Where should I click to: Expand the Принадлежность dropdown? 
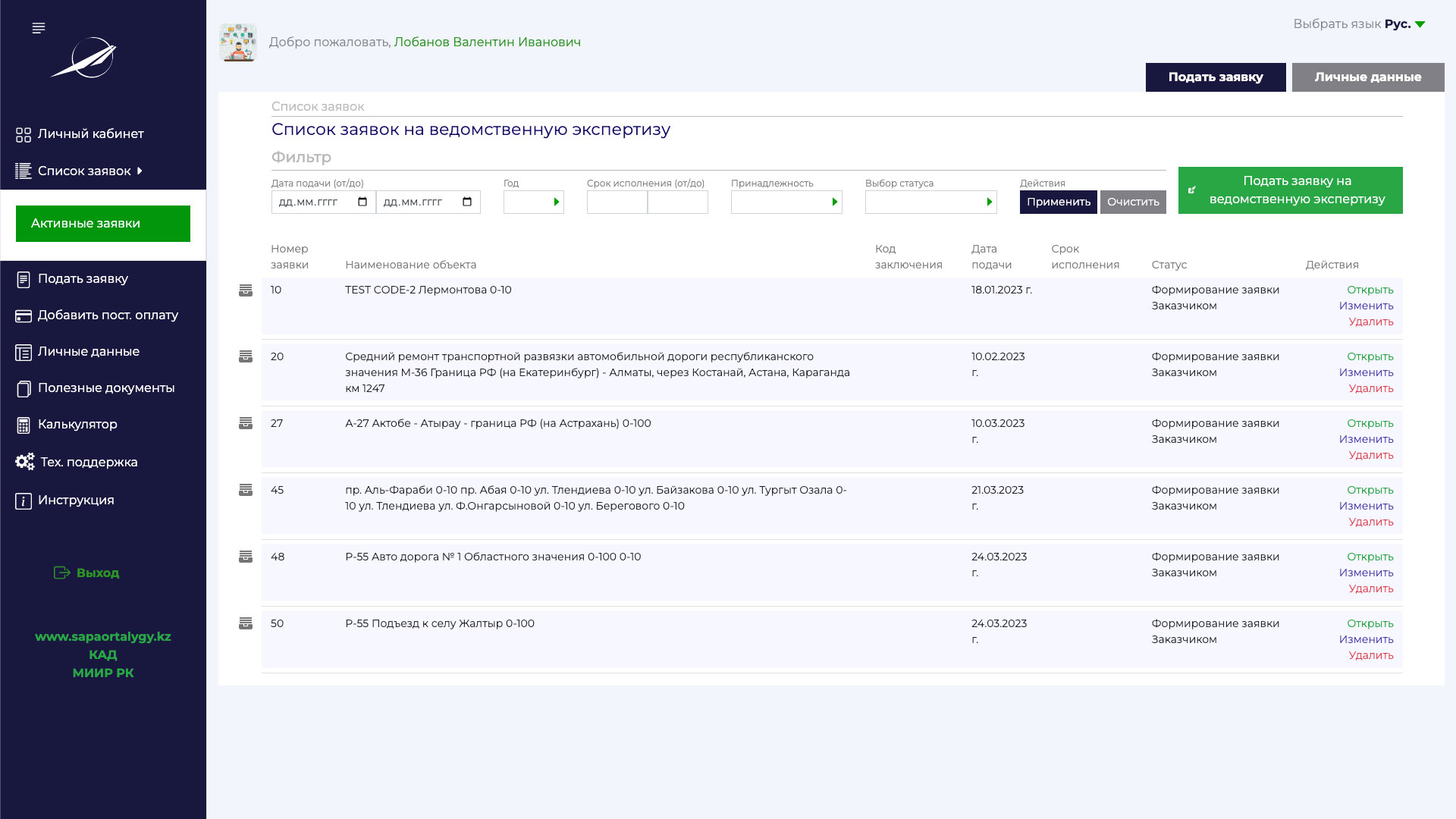(x=786, y=202)
